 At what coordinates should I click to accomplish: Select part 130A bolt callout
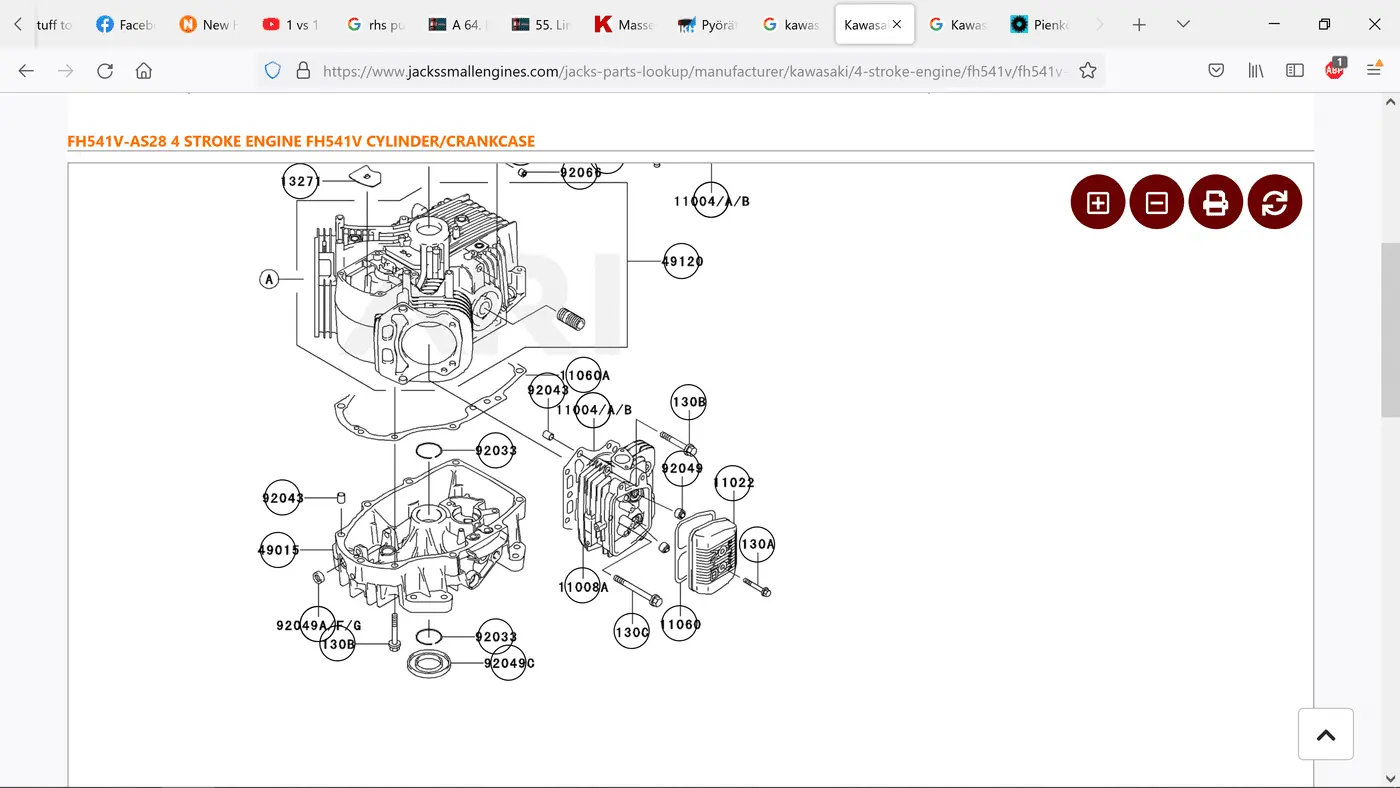click(757, 545)
